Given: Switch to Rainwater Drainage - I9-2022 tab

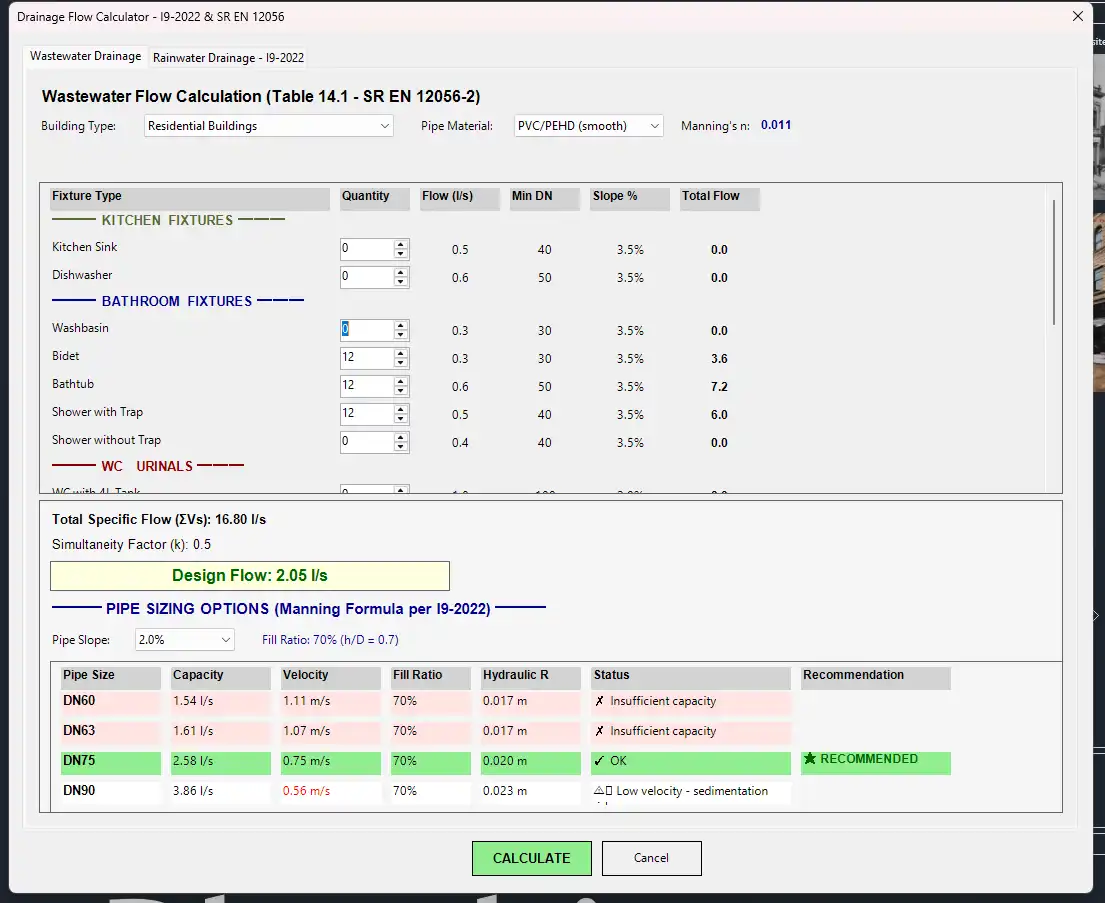Looking at the screenshot, I should tap(228, 58).
